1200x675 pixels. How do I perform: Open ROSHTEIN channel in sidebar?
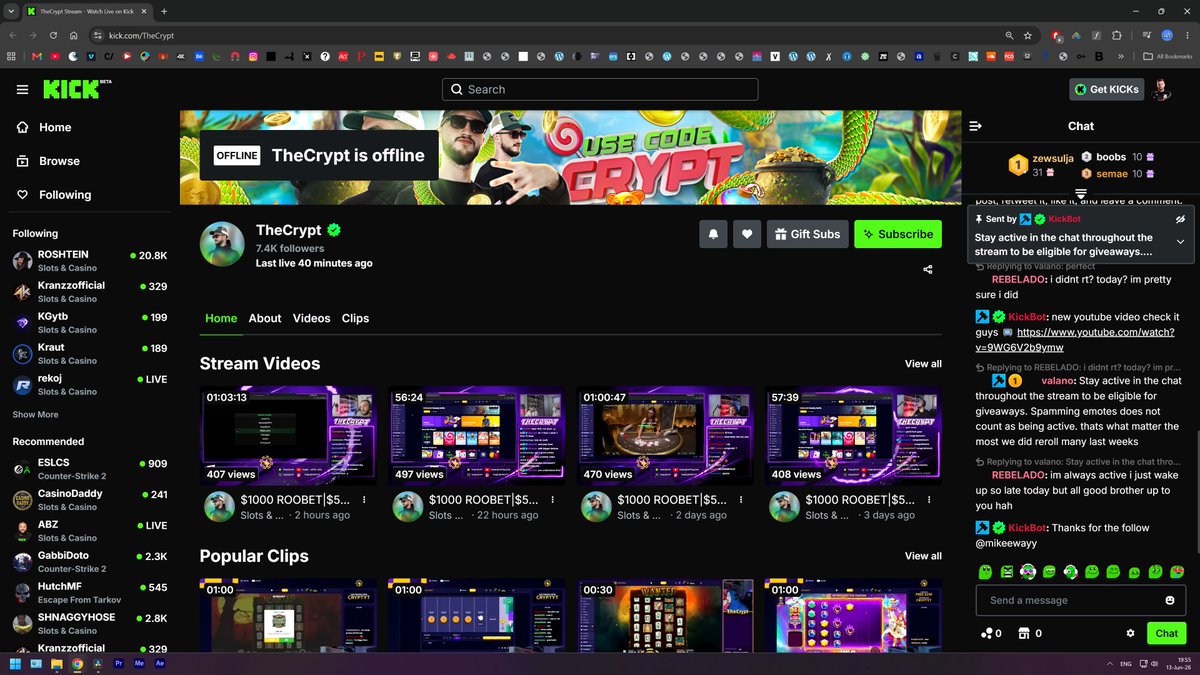click(x=90, y=261)
